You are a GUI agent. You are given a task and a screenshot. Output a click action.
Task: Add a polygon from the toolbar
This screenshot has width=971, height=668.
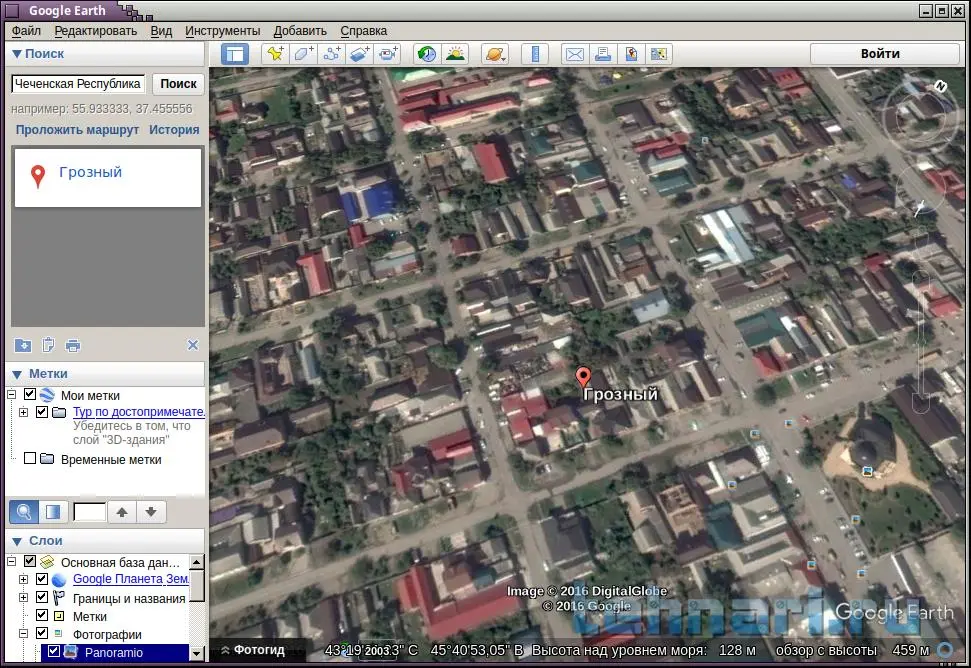tap(303, 55)
